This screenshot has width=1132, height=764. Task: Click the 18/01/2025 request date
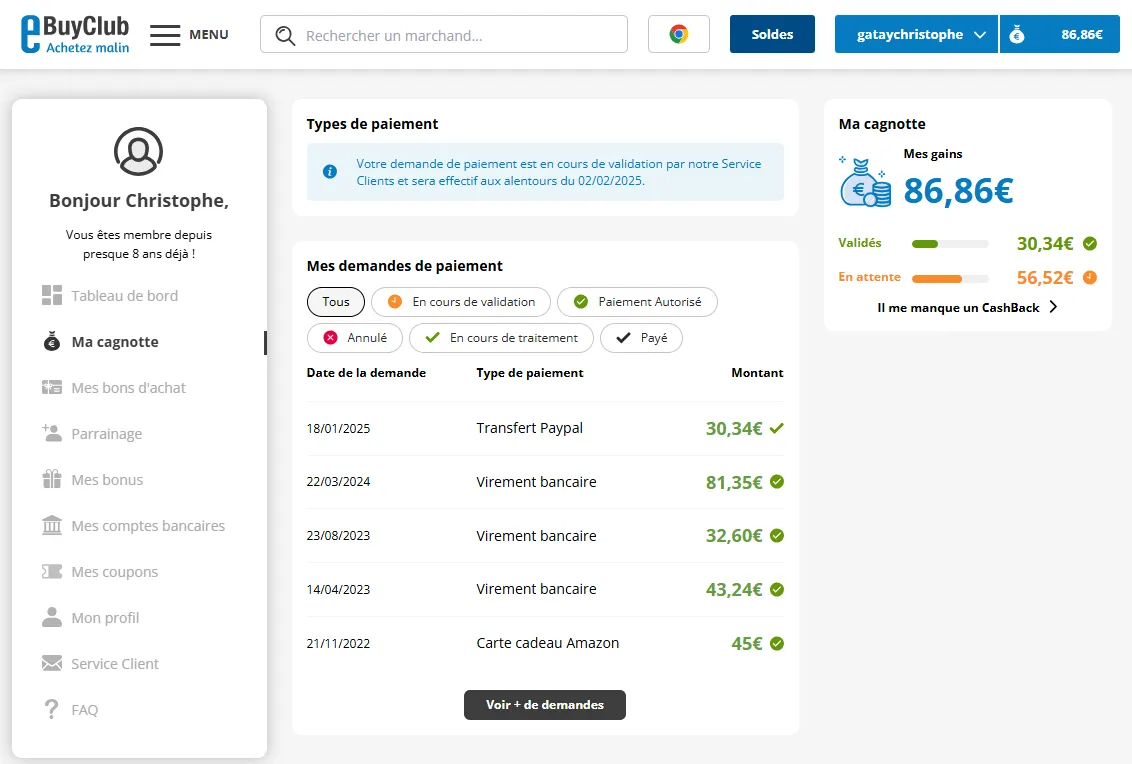pos(339,428)
